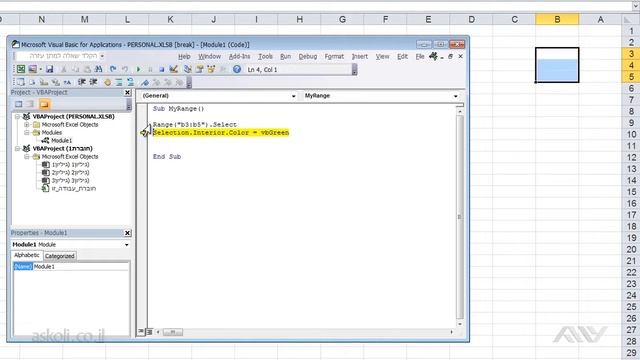The image size is (640, 360).
Task: Open the Format menu
Action: pos(334,56)
